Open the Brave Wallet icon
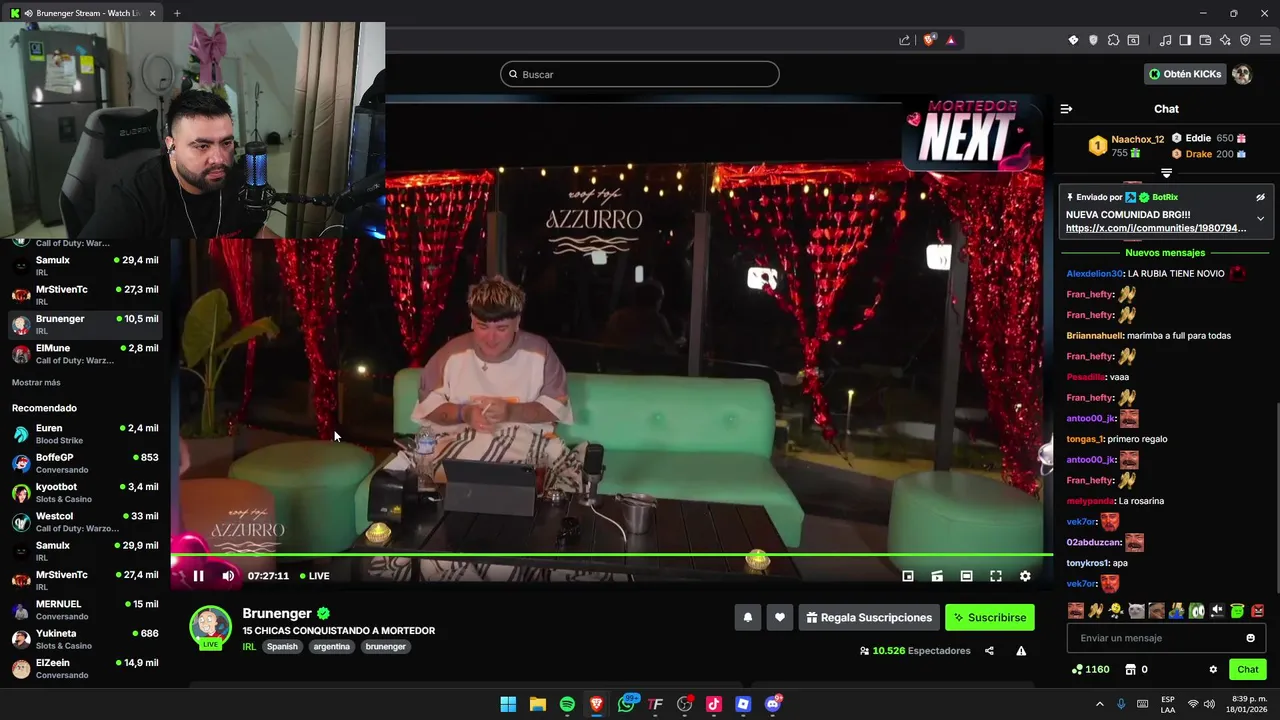 [x=1205, y=40]
